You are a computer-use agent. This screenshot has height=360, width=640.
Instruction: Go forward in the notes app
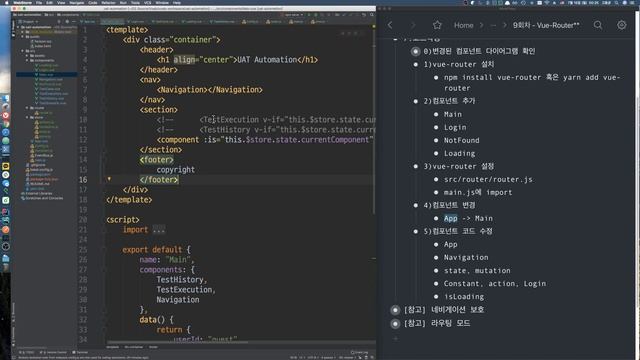click(413, 25)
